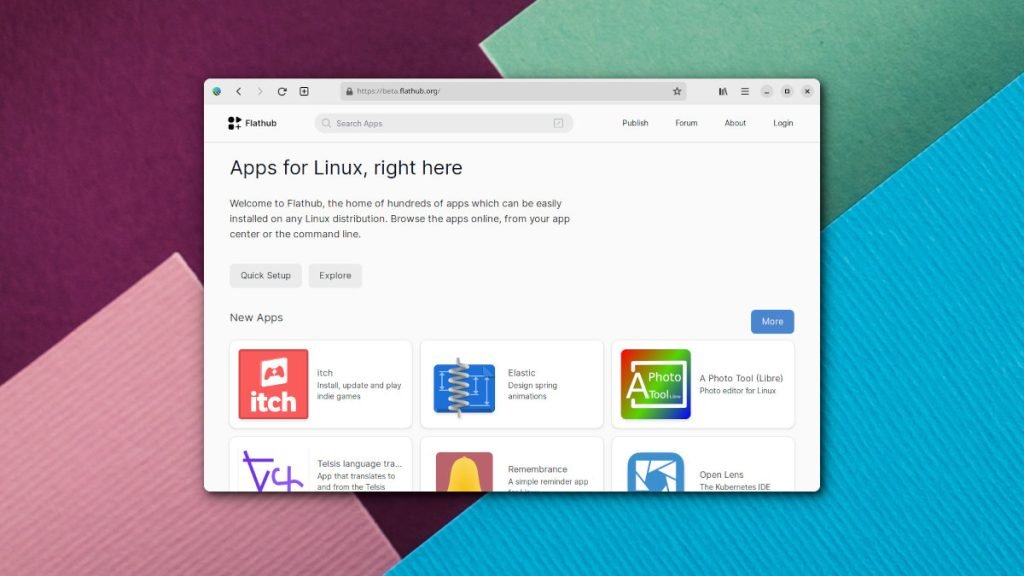The height and width of the screenshot is (576, 1024).
Task: Open the Elastic app title link
Action: coord(522,373)
